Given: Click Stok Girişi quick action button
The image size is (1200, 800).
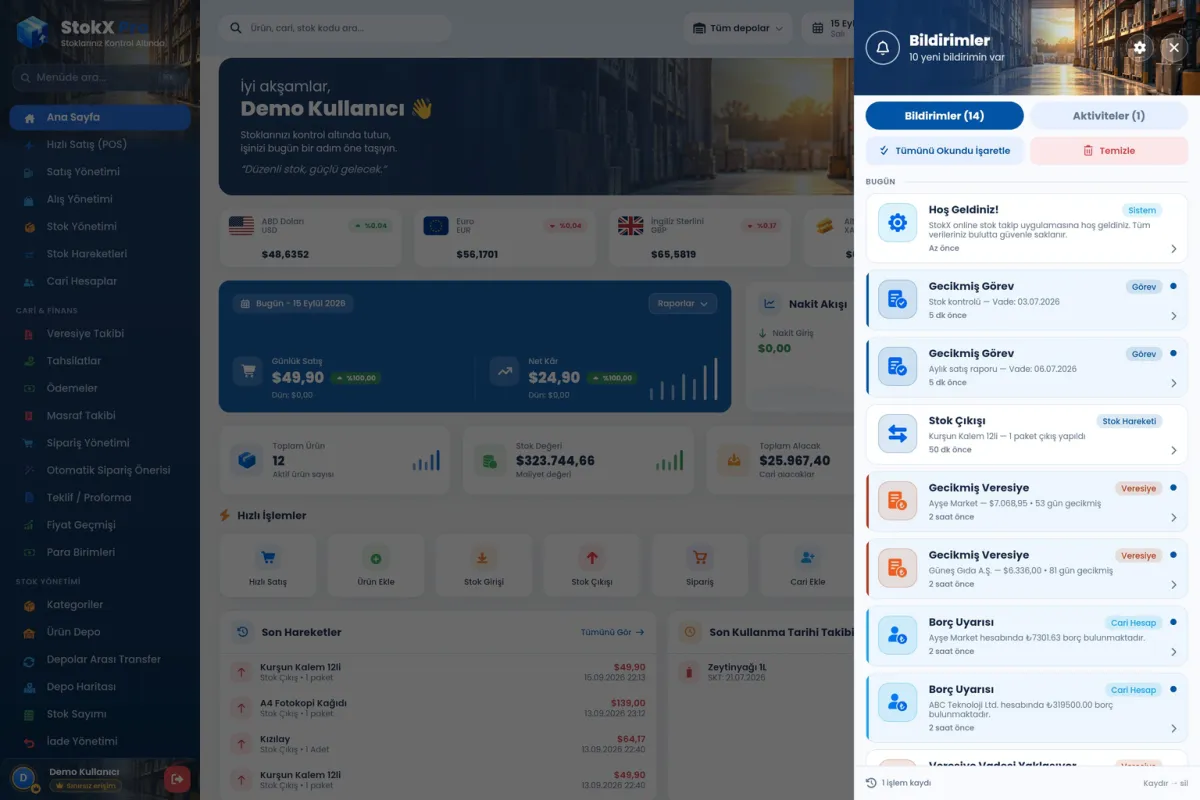Looking at the screenshot, I should [484, 566].
